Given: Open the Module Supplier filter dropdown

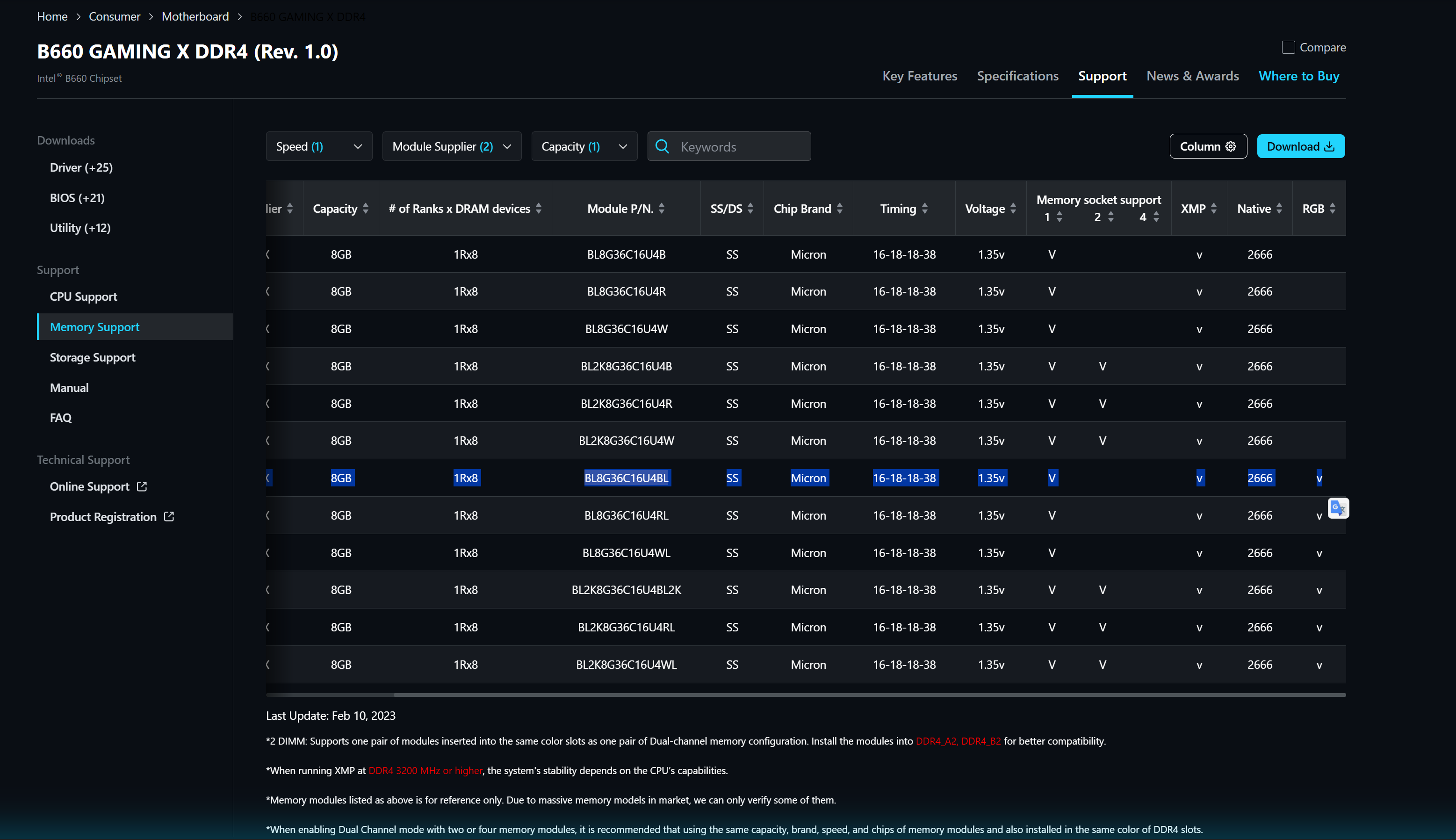Looking at the screenshot, I should 452,146.
